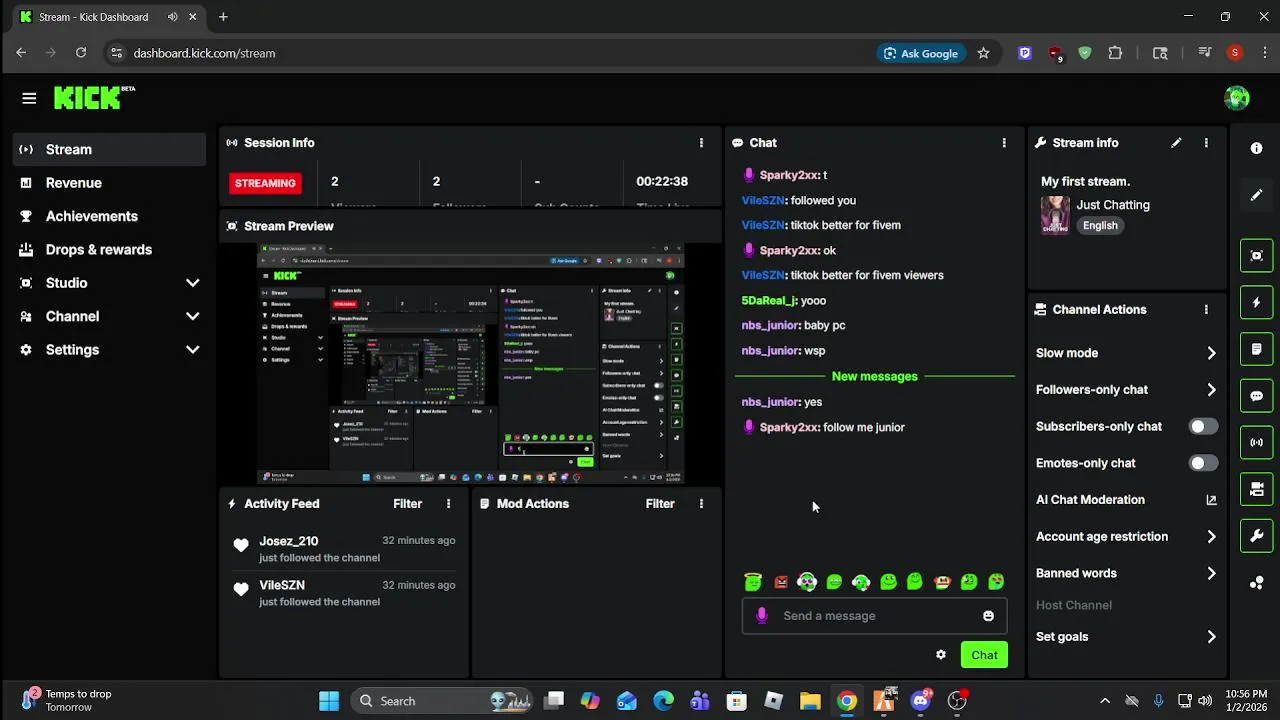Open Chat panel three-dot options

tap(1004, 143)
